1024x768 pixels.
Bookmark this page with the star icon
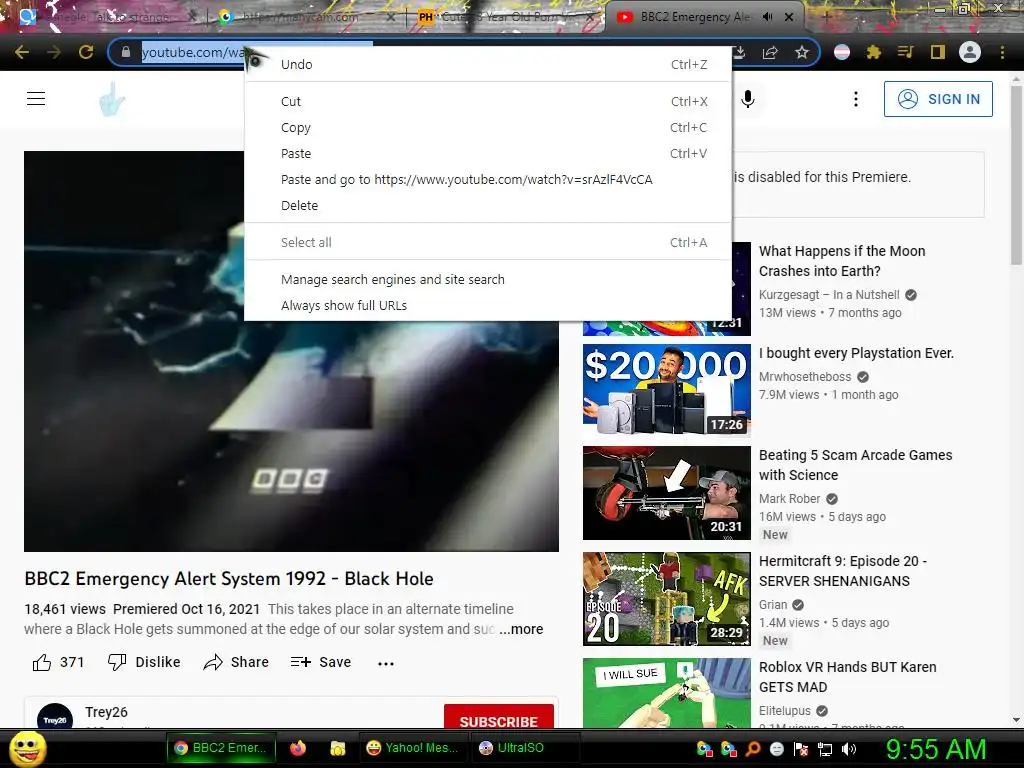tap(802, 52)
